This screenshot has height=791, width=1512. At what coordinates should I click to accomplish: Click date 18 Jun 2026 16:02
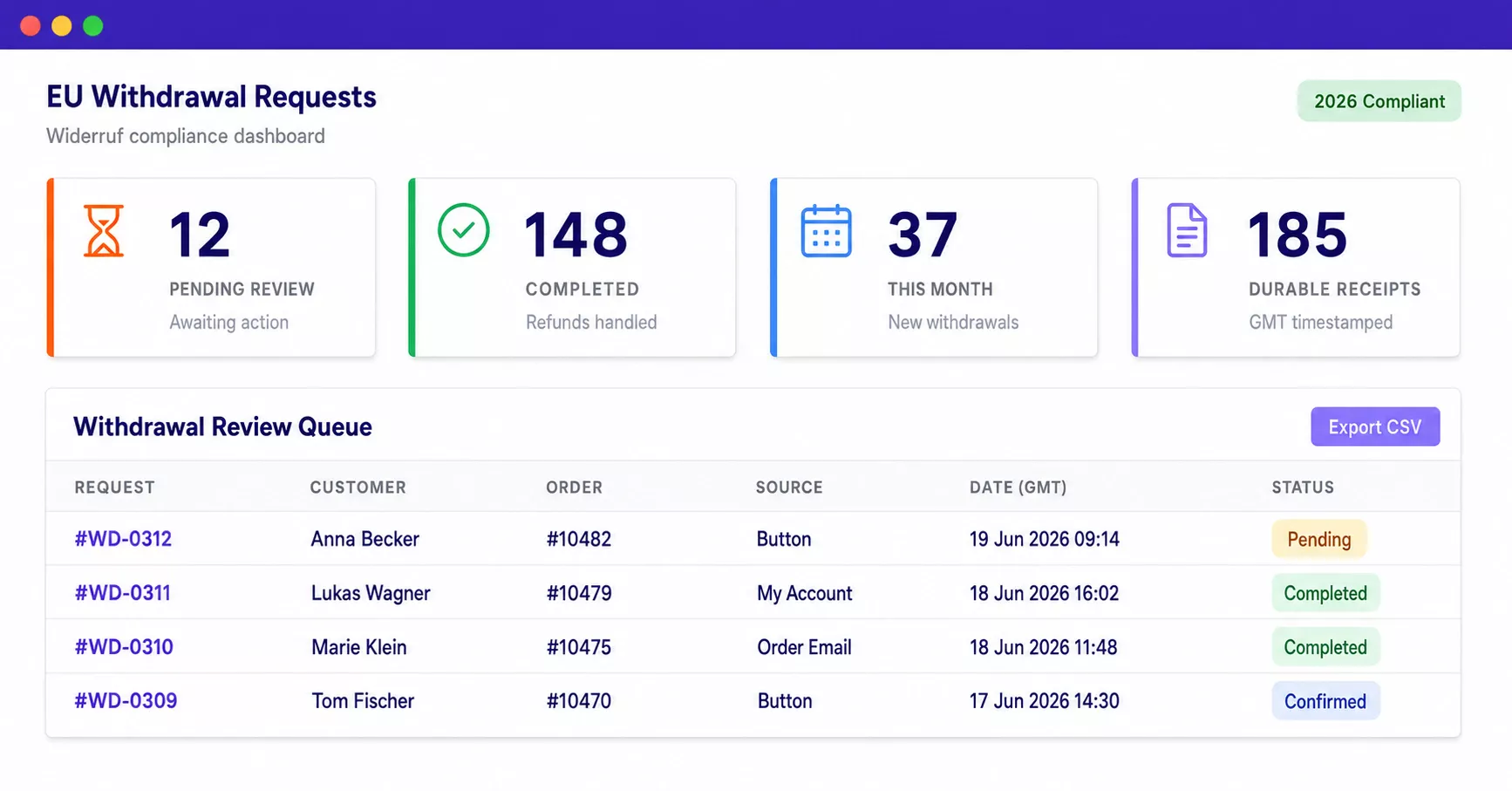tap(1044, 593)
